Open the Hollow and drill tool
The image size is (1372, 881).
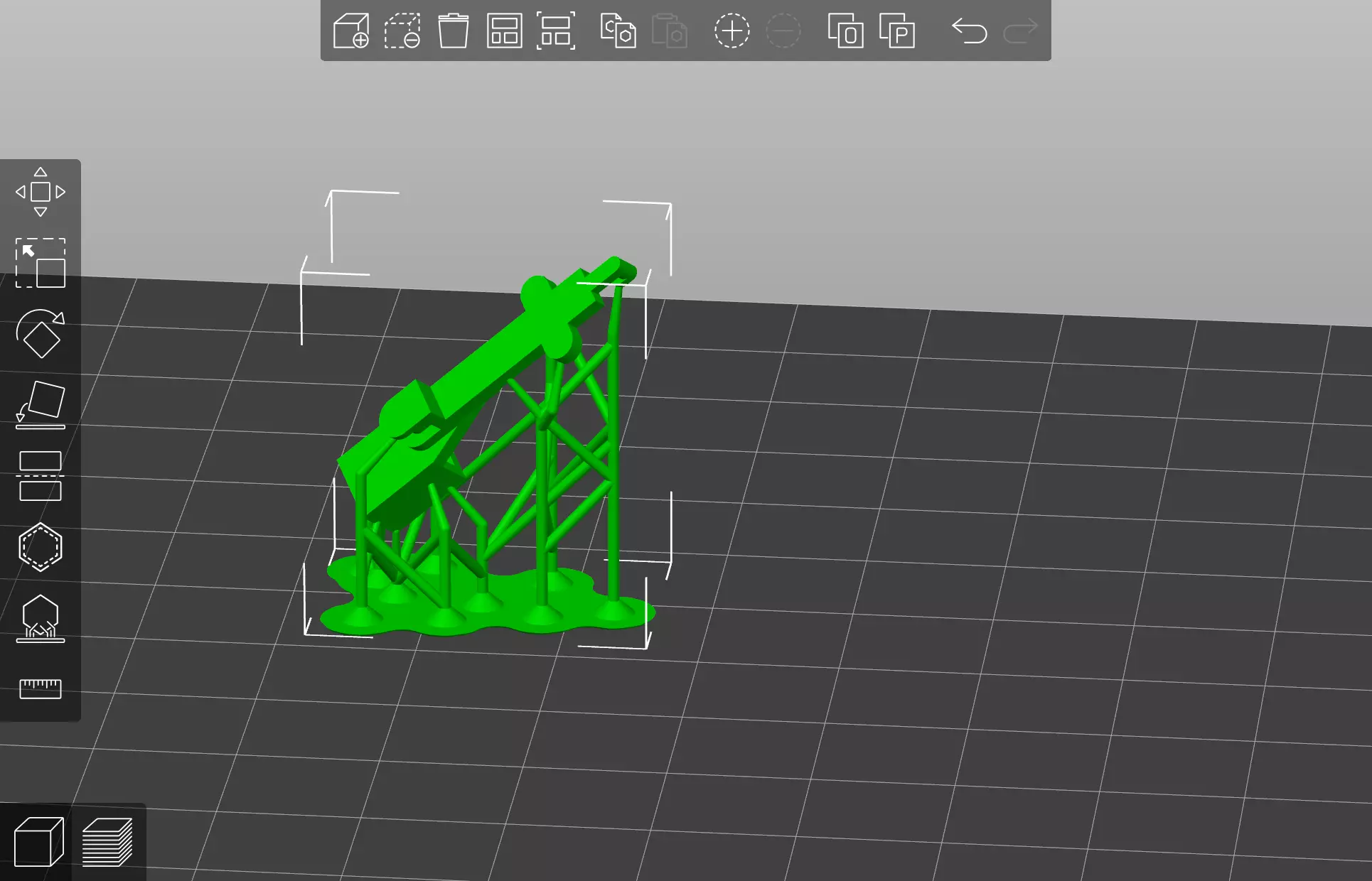click(41, 547)
